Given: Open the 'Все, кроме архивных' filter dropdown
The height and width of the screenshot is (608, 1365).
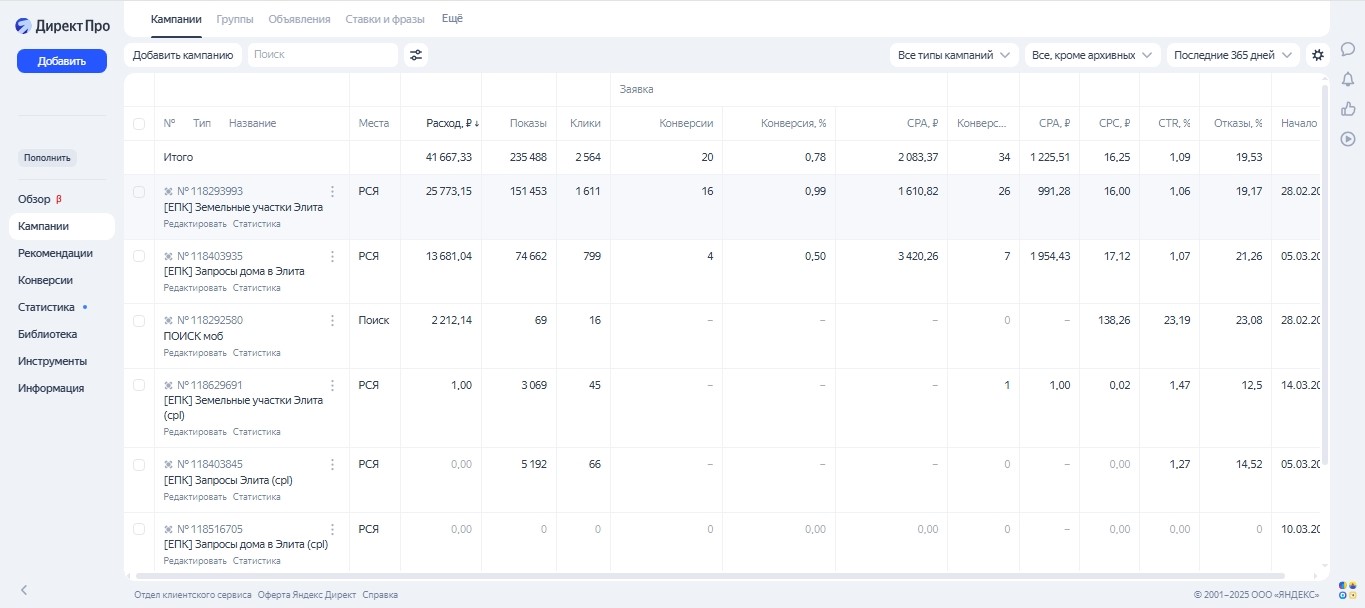Looking at the screenshot, I should click(1091, 55).
